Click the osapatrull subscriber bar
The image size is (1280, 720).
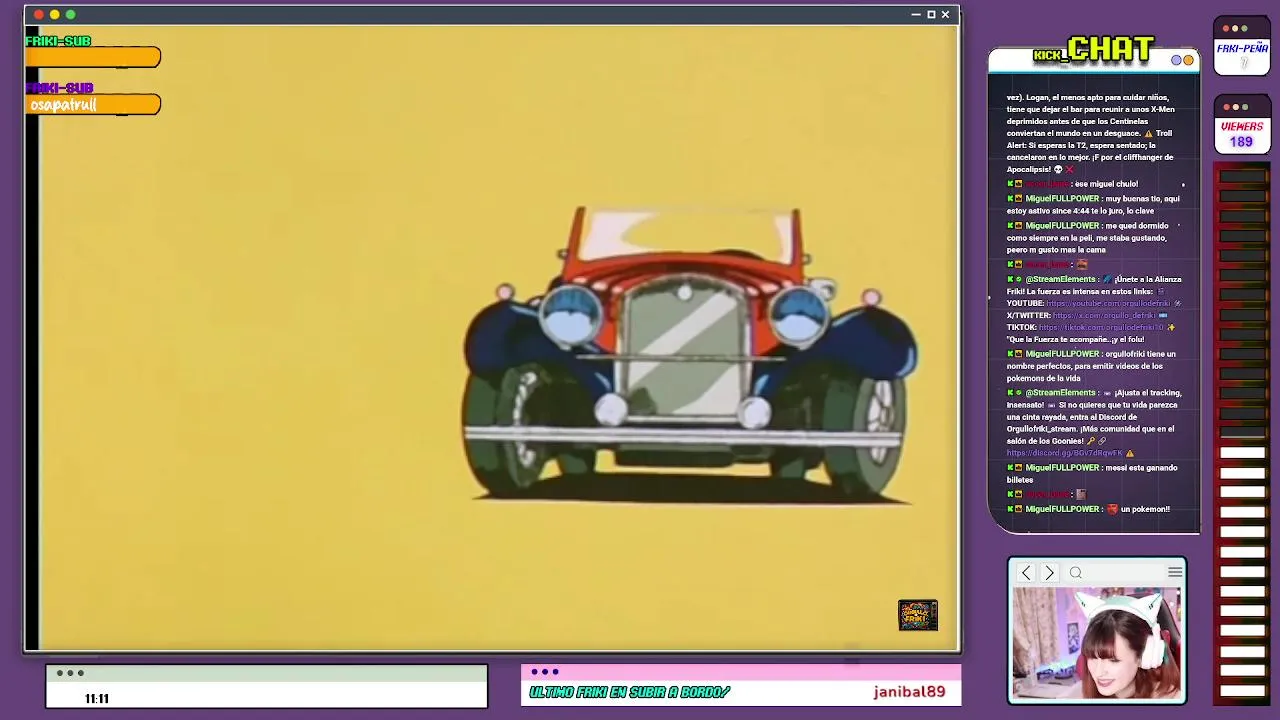click(x=93, y=105)
